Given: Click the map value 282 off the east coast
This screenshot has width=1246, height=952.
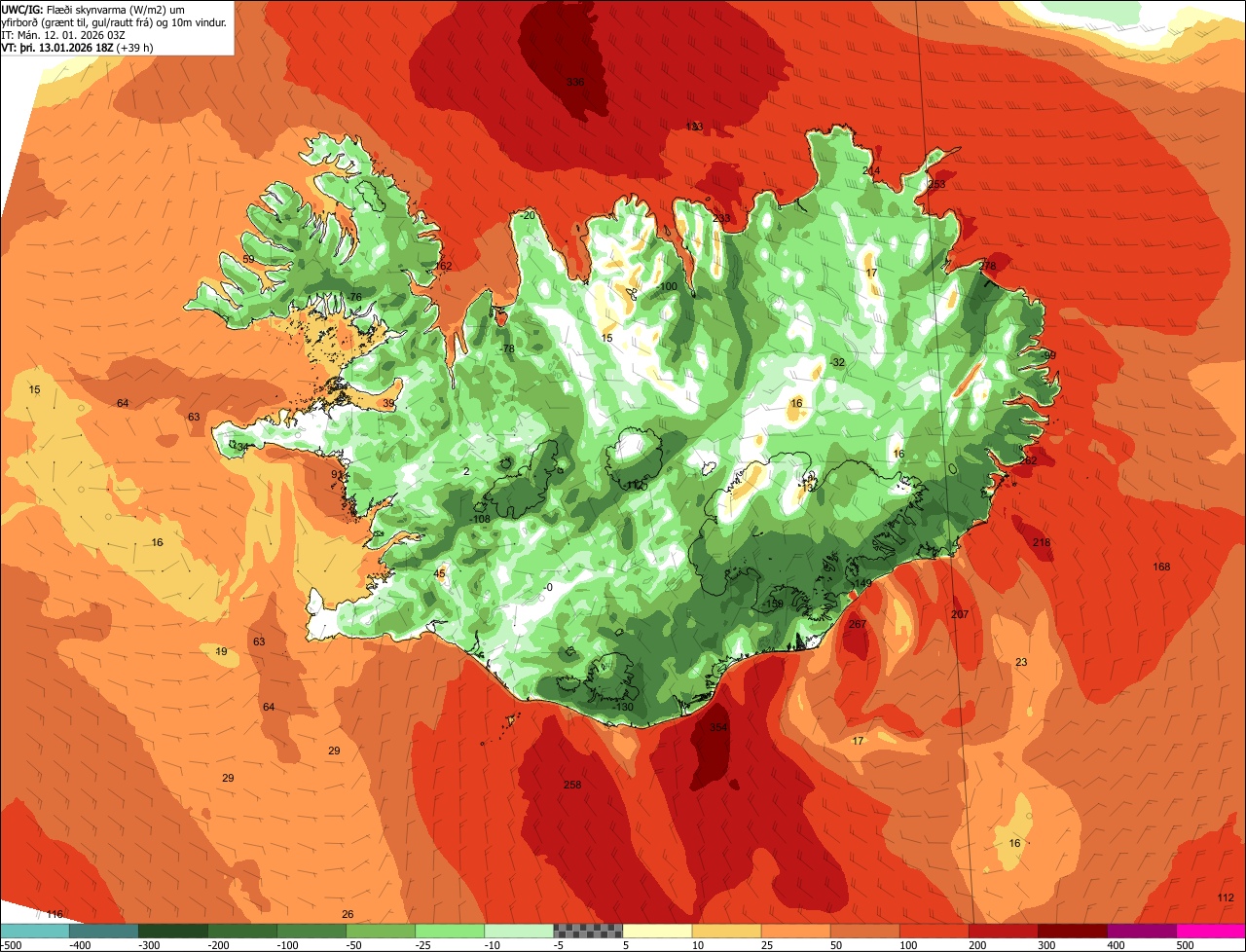Looking at the screenshot, I should (x=1028, y=461).
